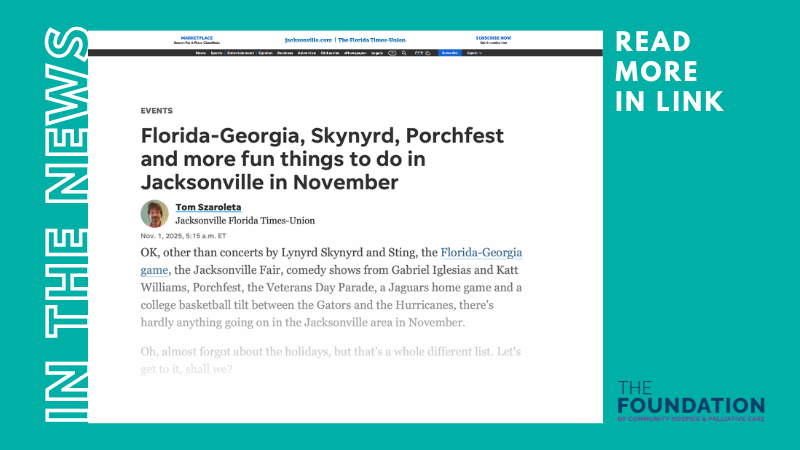Viewport: 800px width, 450px height.
Task: Open the Marketplace classifieds link
Action: pyautogui.click(x=197, y=40)
